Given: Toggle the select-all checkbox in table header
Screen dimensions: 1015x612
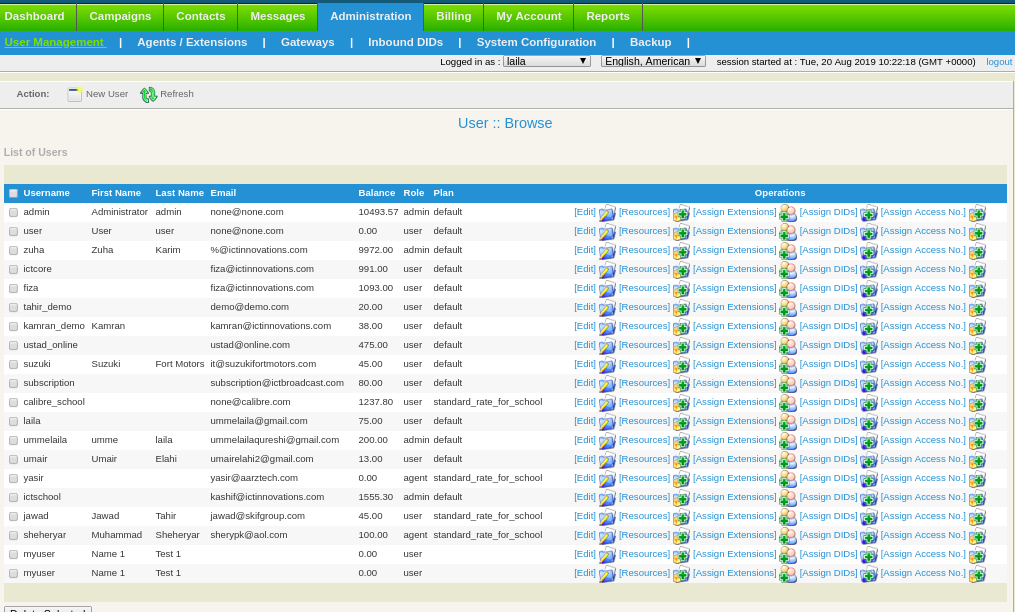Looking at the screenshot, I should point(14,194).
